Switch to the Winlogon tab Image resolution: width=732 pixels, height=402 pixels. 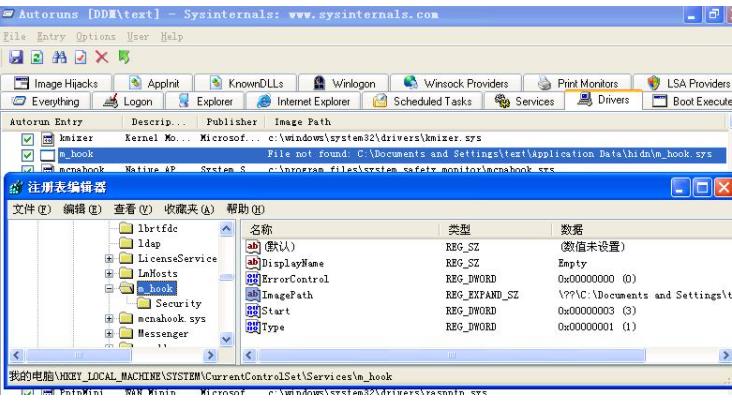[x=344, y=83]
